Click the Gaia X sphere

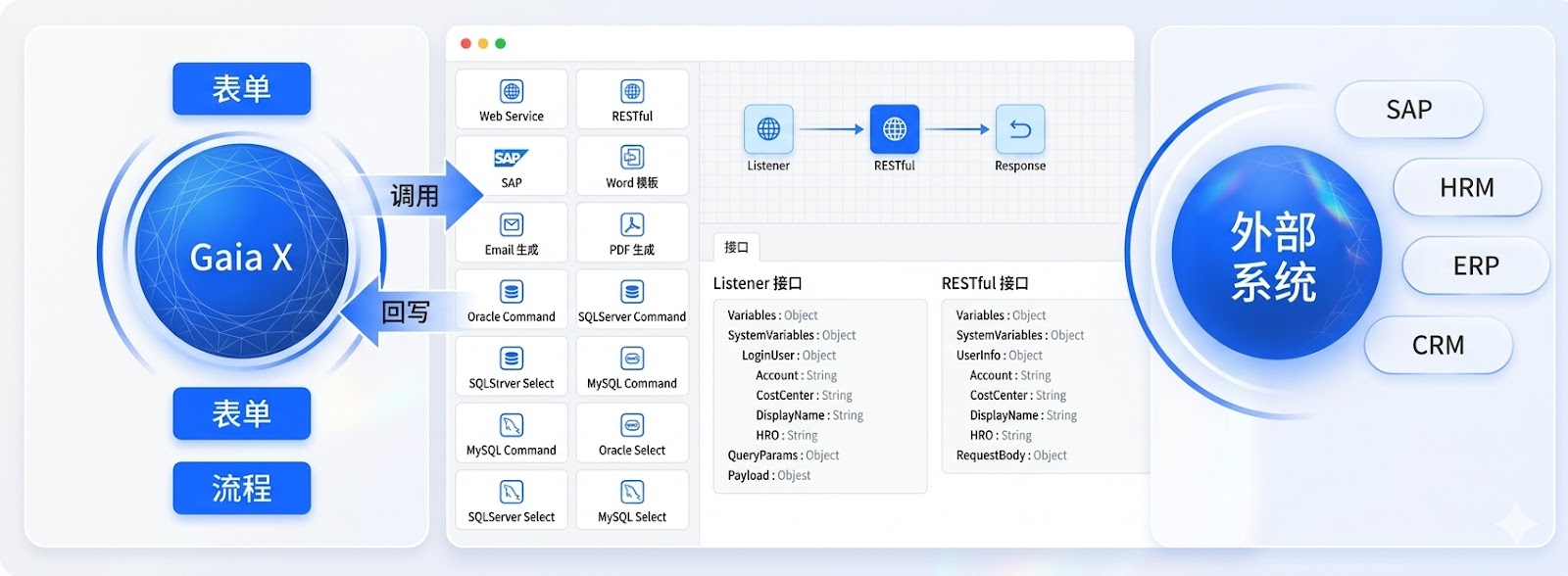tap(241, 257)
